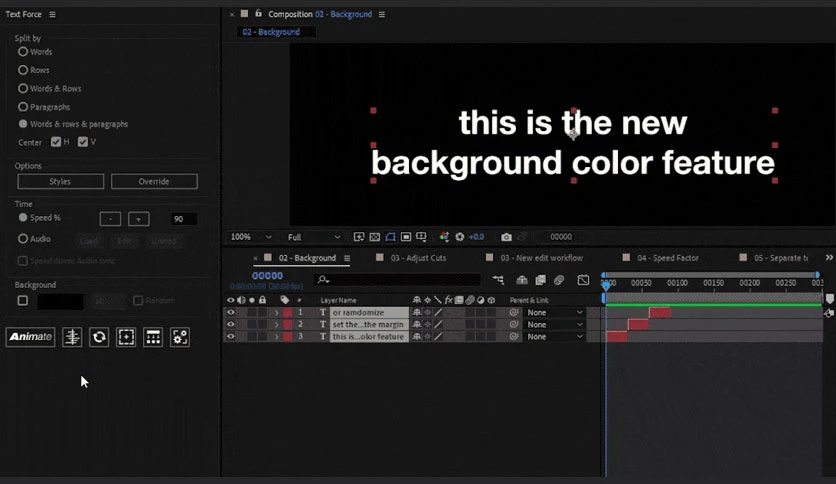Click the align center icon beside Animate

pyautogui.click(x=72, y=337)
